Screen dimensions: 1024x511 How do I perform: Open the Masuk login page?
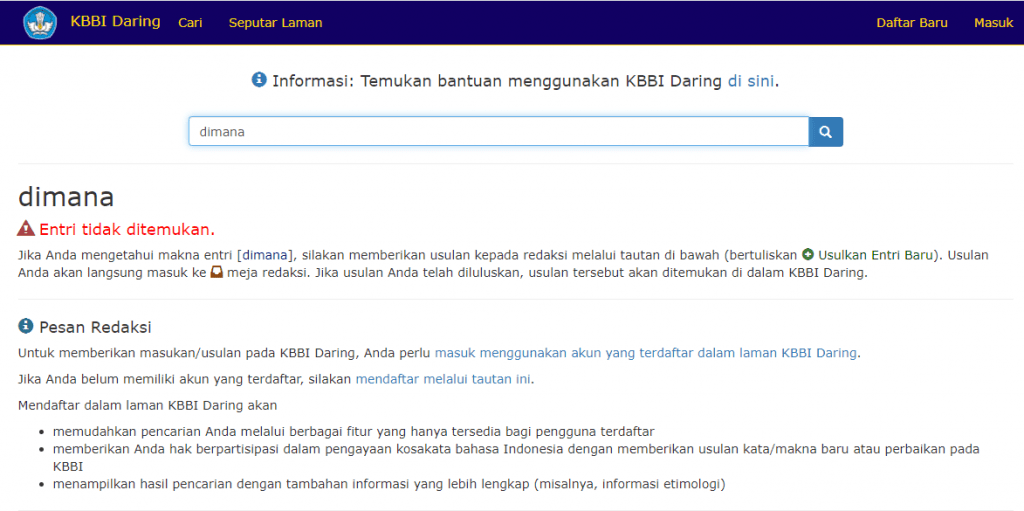click(994, 23)
